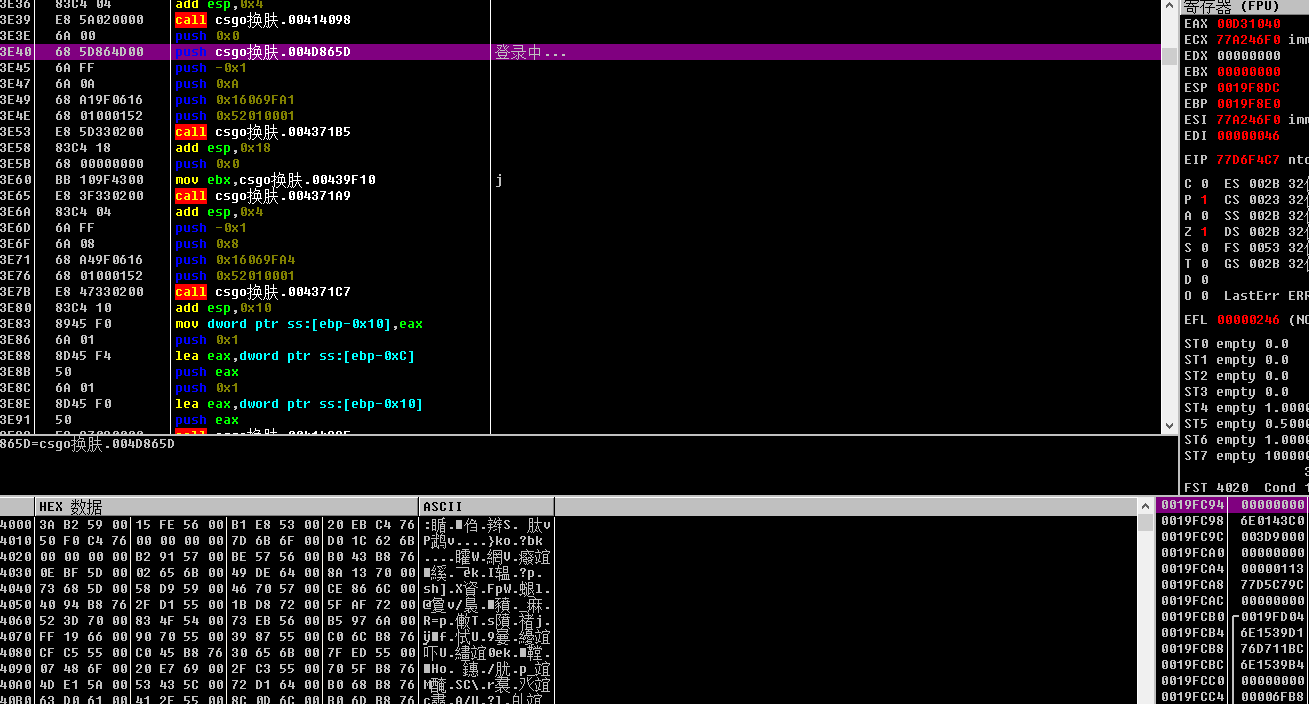
Task: Click disassembly scrollbar down arrow
Action: tap(1169, 426)
